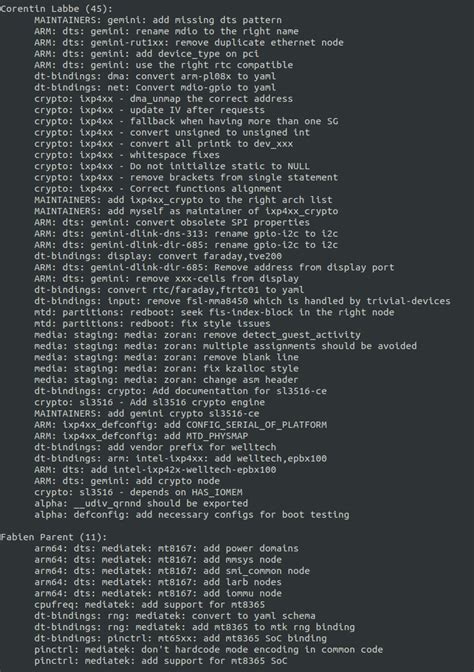Select 'mt8167: add power domains' line
The width and height of the screenshot is (474, 672).
tap(166, 548)
